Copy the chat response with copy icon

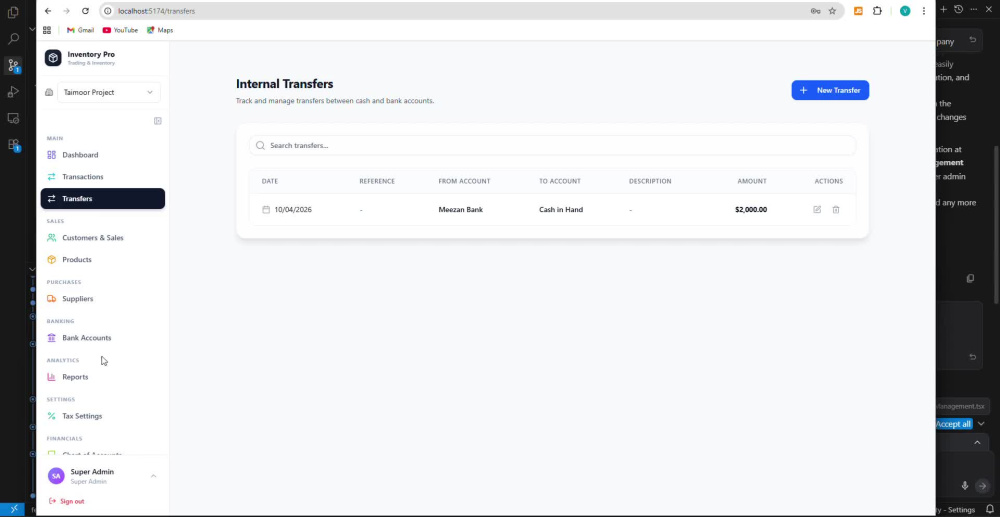click(x=970, y=278)
